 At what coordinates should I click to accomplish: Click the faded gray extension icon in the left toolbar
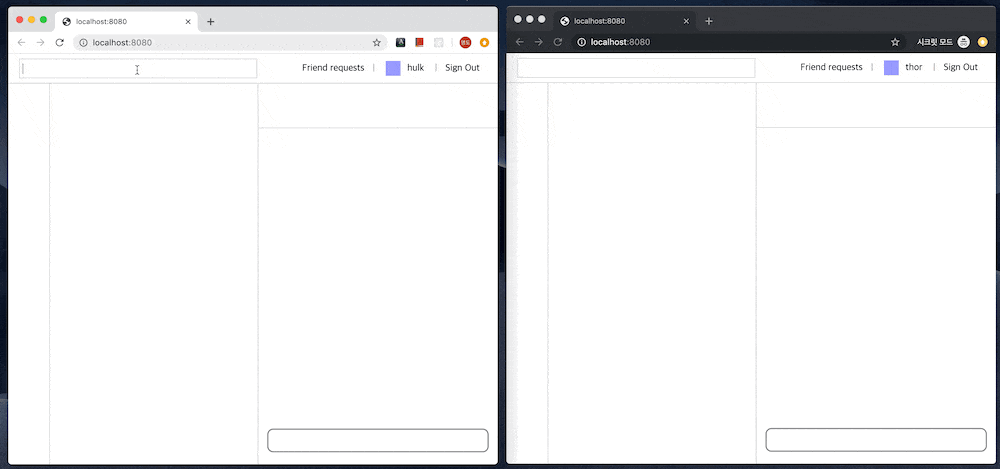pyautogui.click(x=438, y=43)
